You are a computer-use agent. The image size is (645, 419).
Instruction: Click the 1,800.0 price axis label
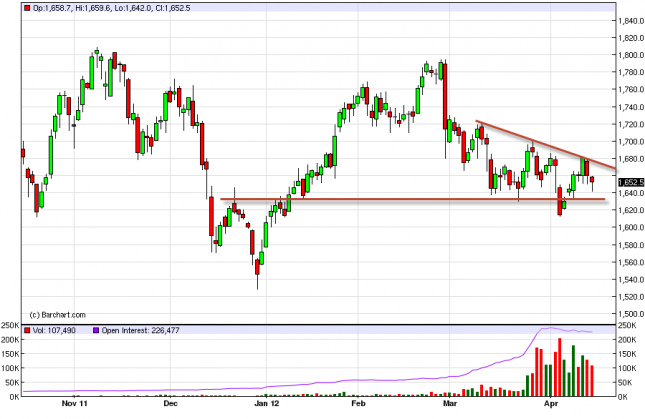click(631, 55)
